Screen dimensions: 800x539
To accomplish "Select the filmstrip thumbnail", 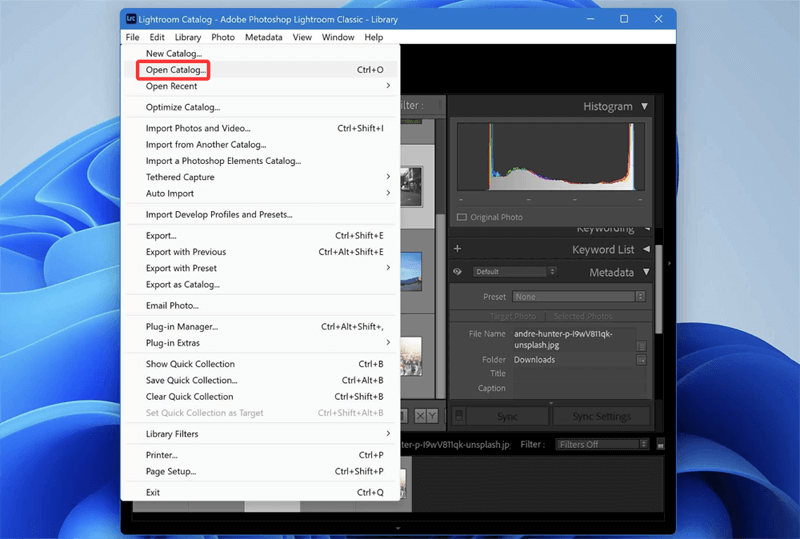I will [x=403, y=484].
